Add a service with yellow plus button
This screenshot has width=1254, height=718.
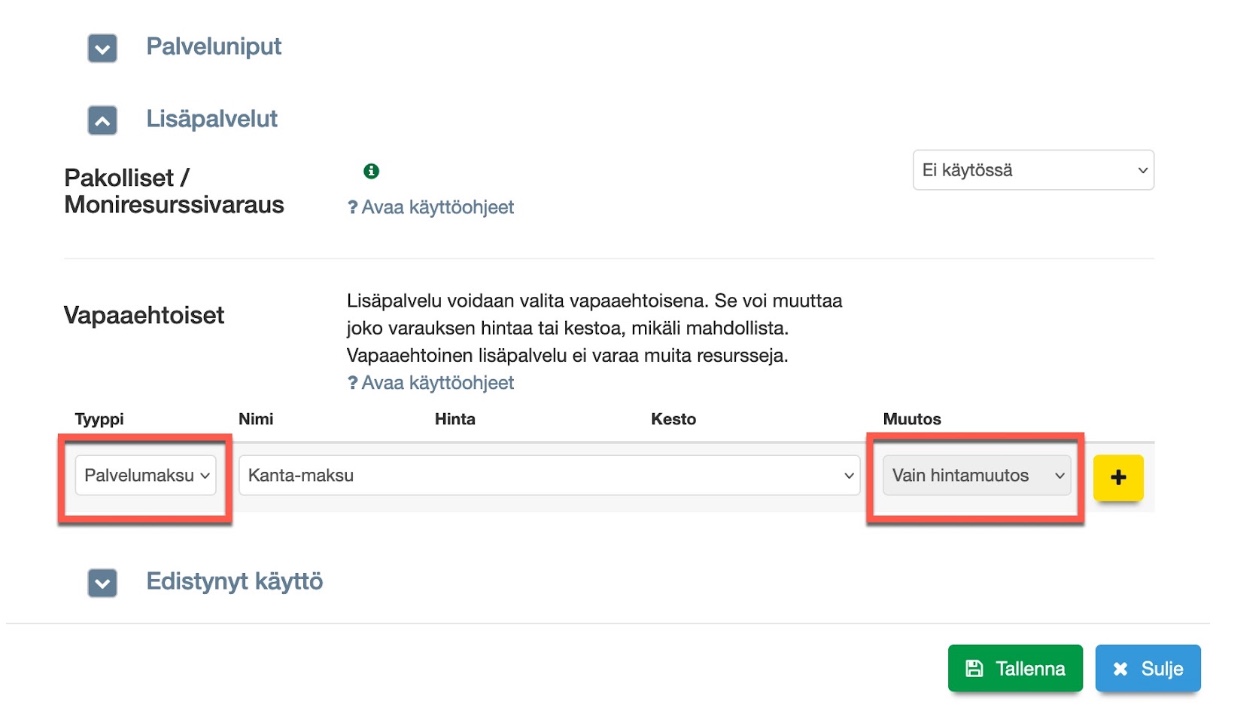1118,477
